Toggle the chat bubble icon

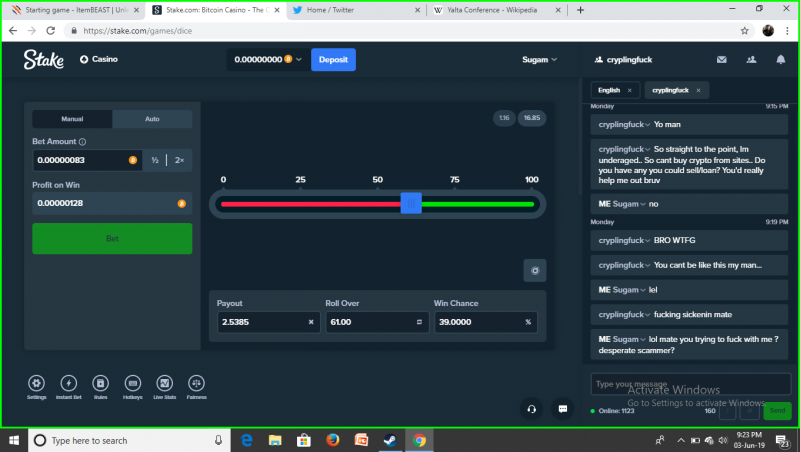[563, 409]
